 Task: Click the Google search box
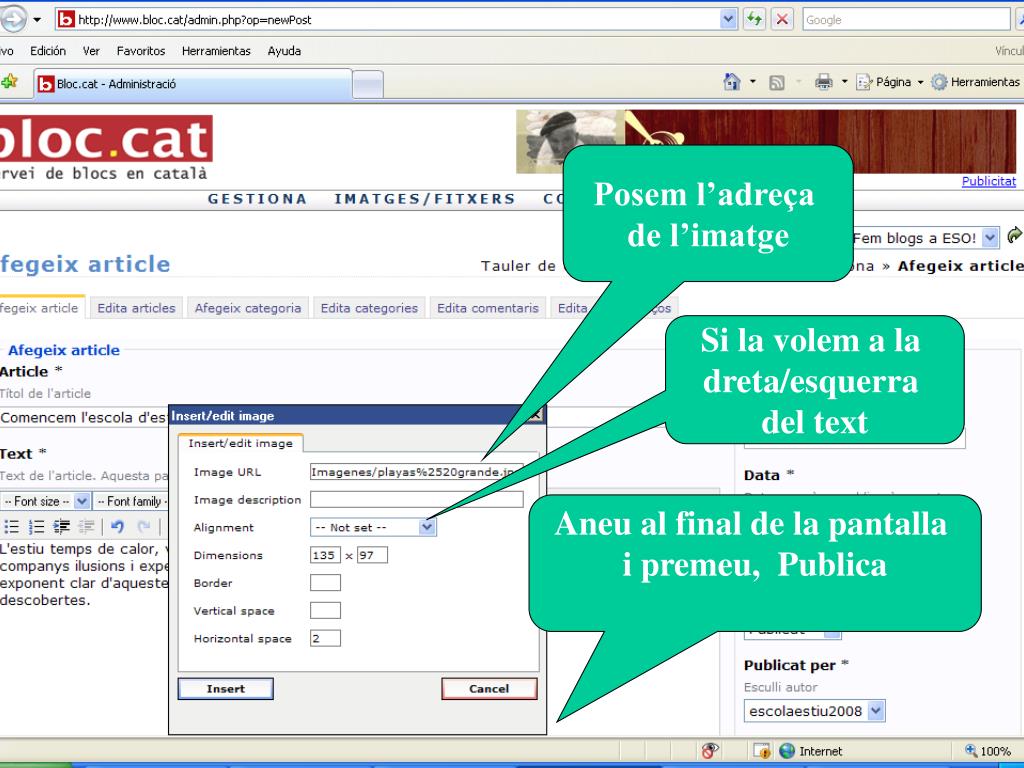pyautogui.click(x=906, y=20)
